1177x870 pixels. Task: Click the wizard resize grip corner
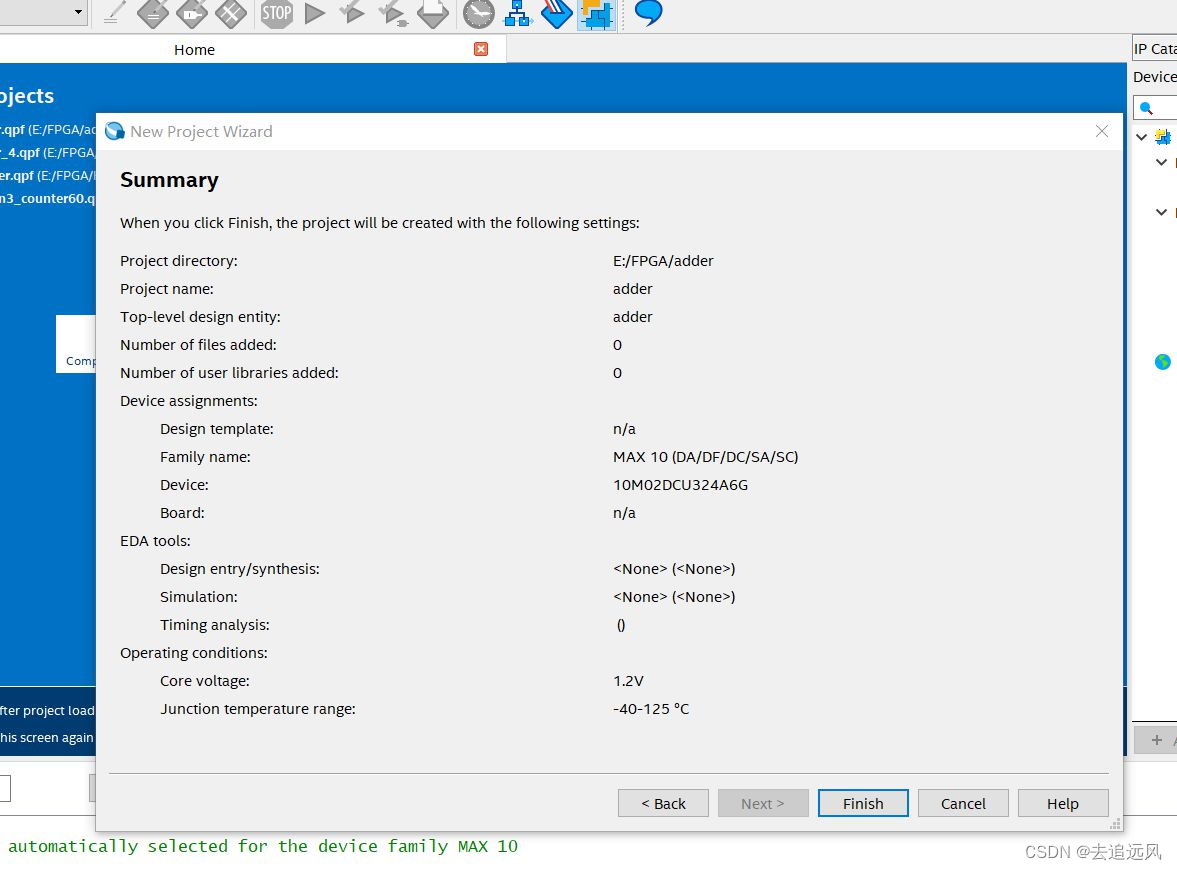pos(1115,823)
